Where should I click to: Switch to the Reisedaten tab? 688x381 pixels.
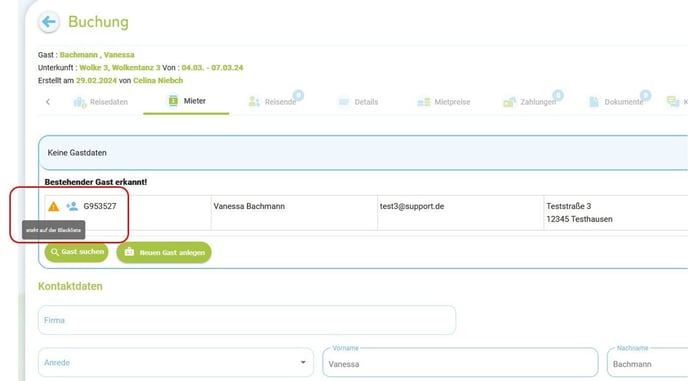[x=101, y=102]
